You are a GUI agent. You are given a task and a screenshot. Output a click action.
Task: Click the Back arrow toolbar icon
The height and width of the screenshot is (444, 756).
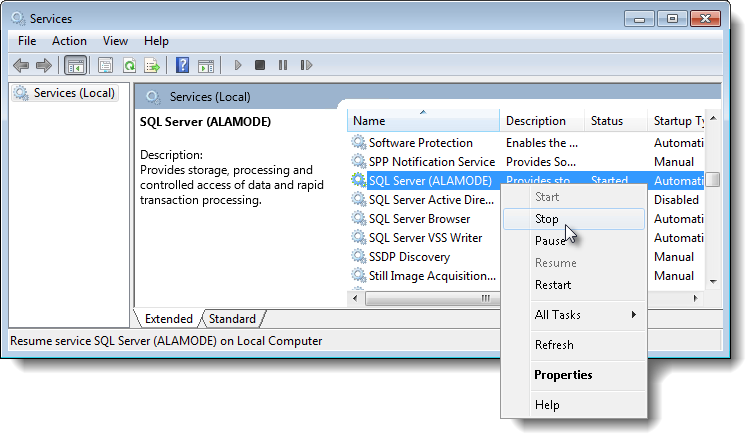(x=21, y=65)
